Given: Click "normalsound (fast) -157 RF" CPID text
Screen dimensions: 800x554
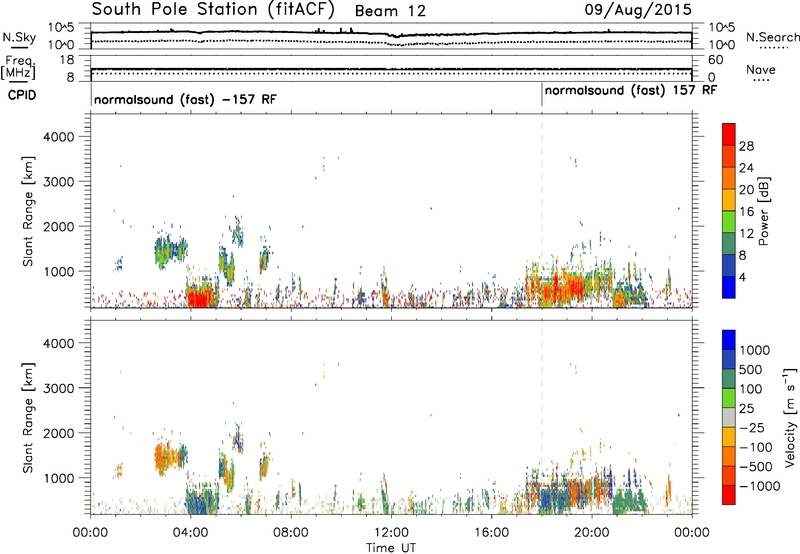Looking at the screenshot, I should (x=185, y=99).
